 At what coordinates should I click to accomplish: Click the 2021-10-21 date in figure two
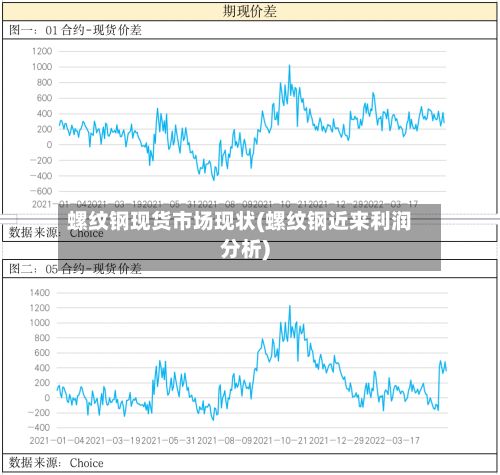coord(281,441)
